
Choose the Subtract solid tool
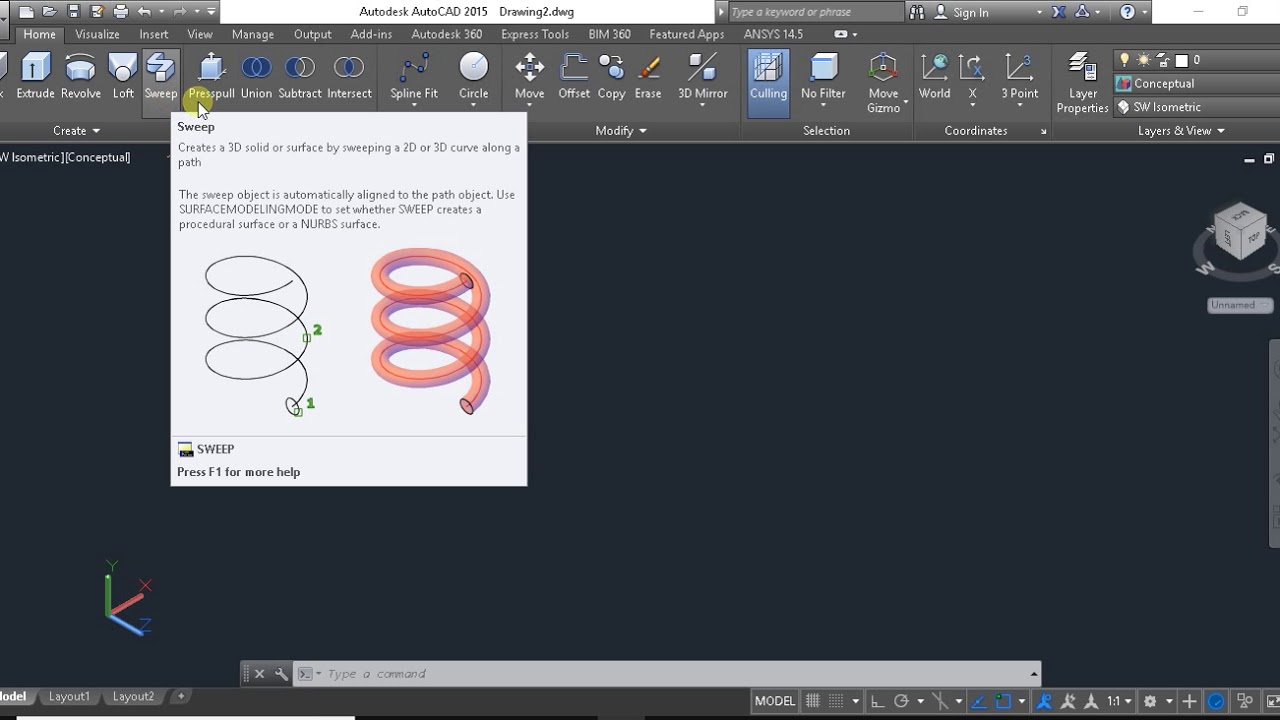point(300,77)
